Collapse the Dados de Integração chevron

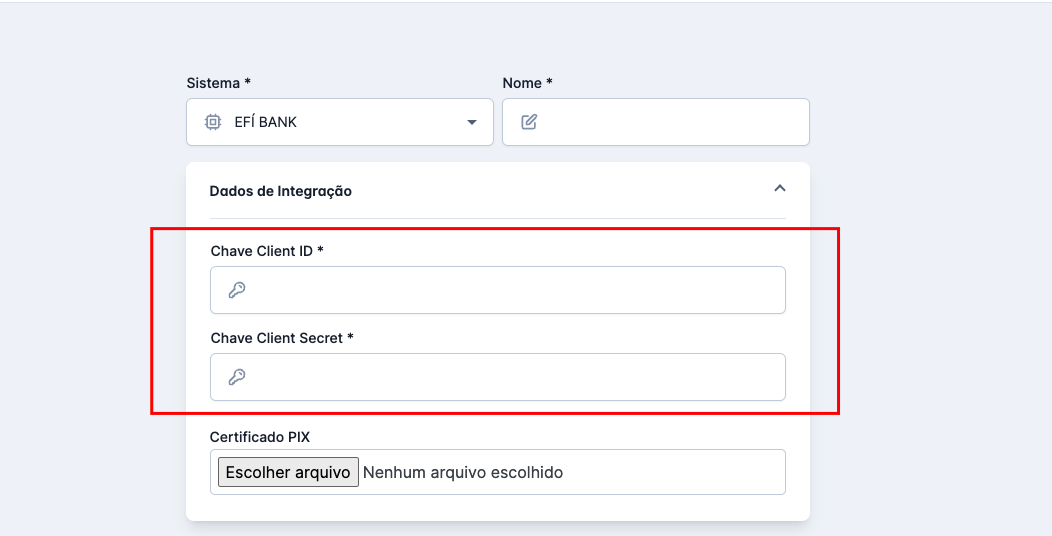780,188
